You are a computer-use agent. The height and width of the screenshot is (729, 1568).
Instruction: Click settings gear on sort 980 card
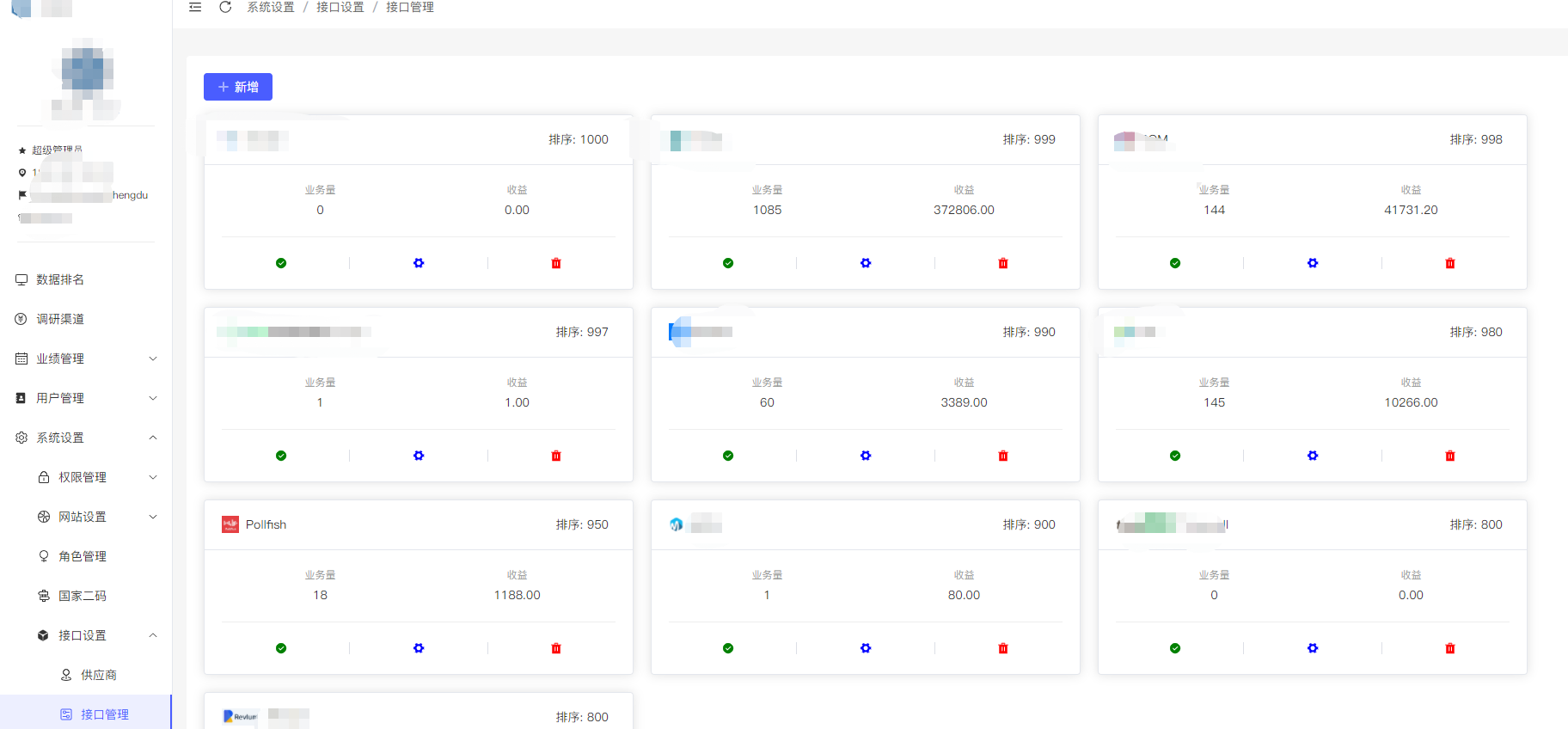pyautogui.click(x=1313, y=456)
